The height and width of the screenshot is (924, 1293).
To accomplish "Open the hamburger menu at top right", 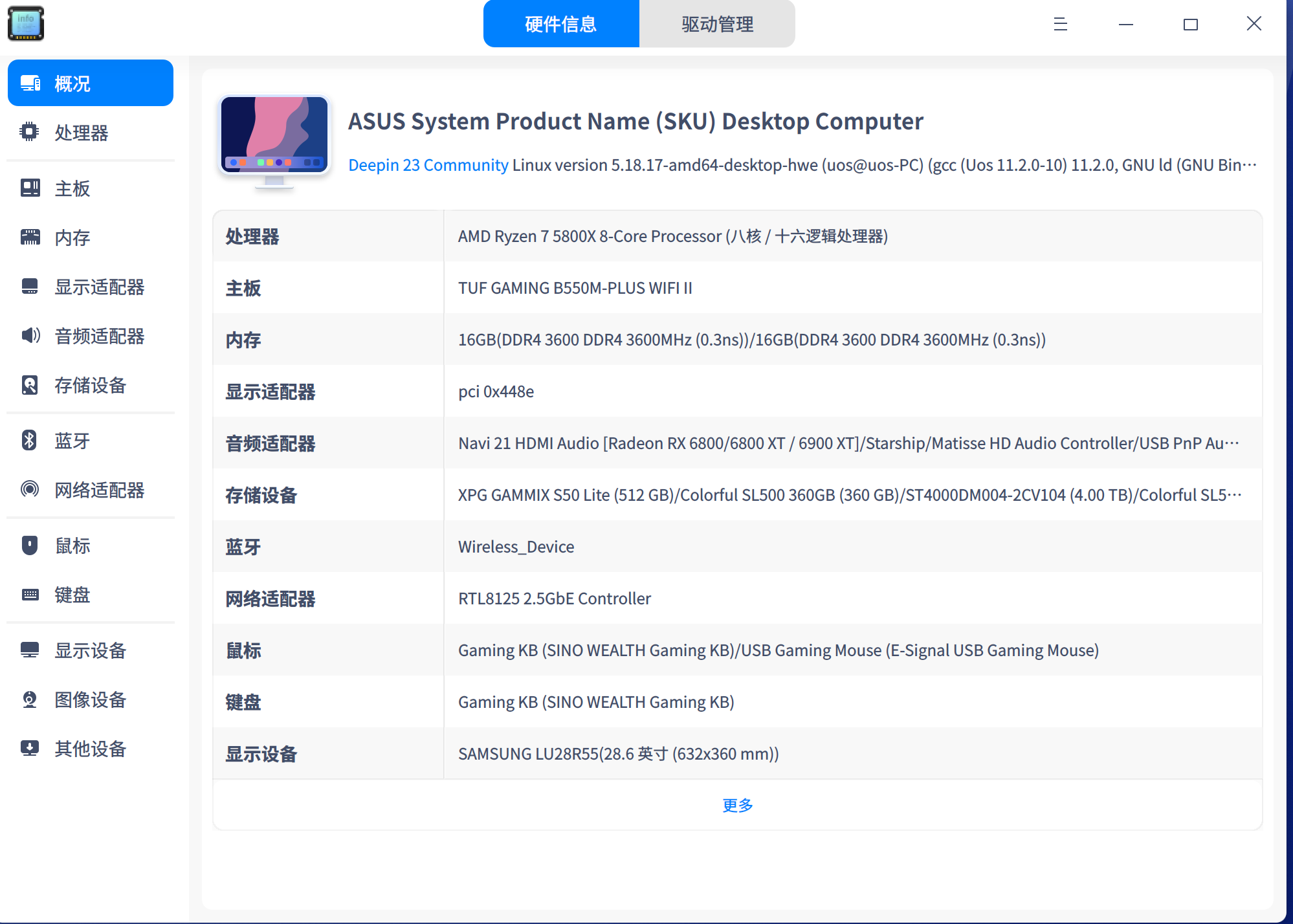I will pyautogui.click(x=1060, y=24).
